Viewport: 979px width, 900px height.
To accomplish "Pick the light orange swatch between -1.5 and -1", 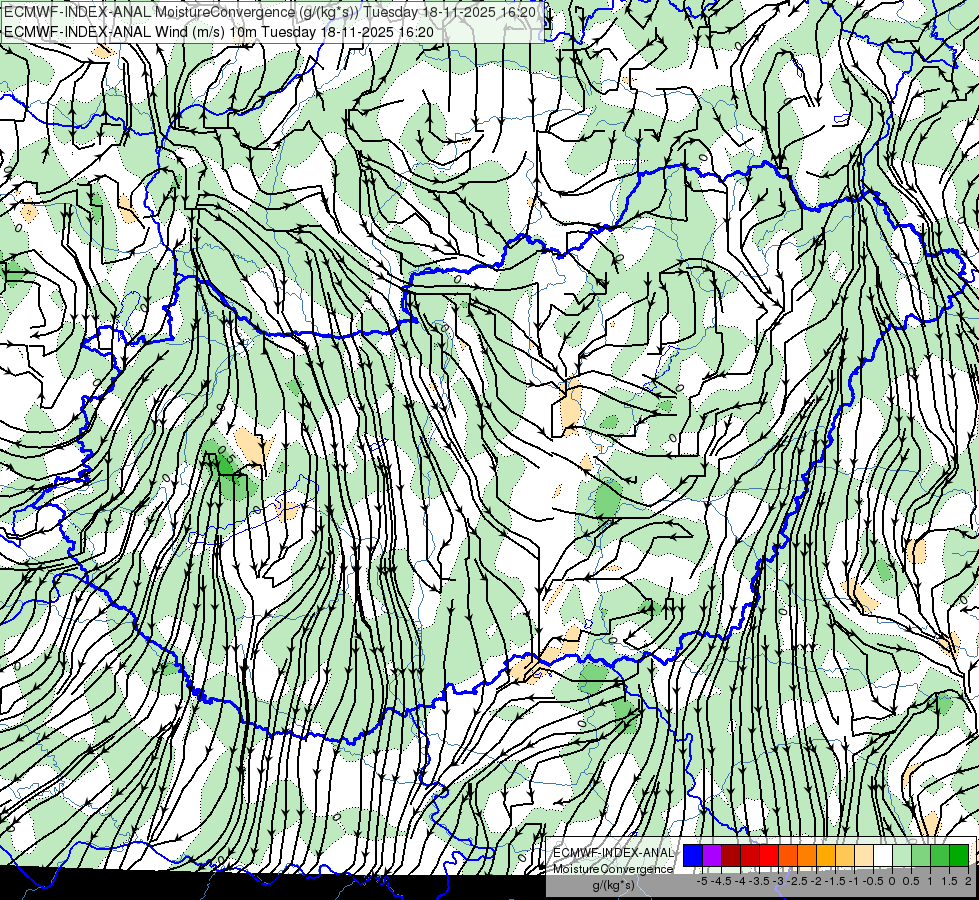I will coord(845,856).
